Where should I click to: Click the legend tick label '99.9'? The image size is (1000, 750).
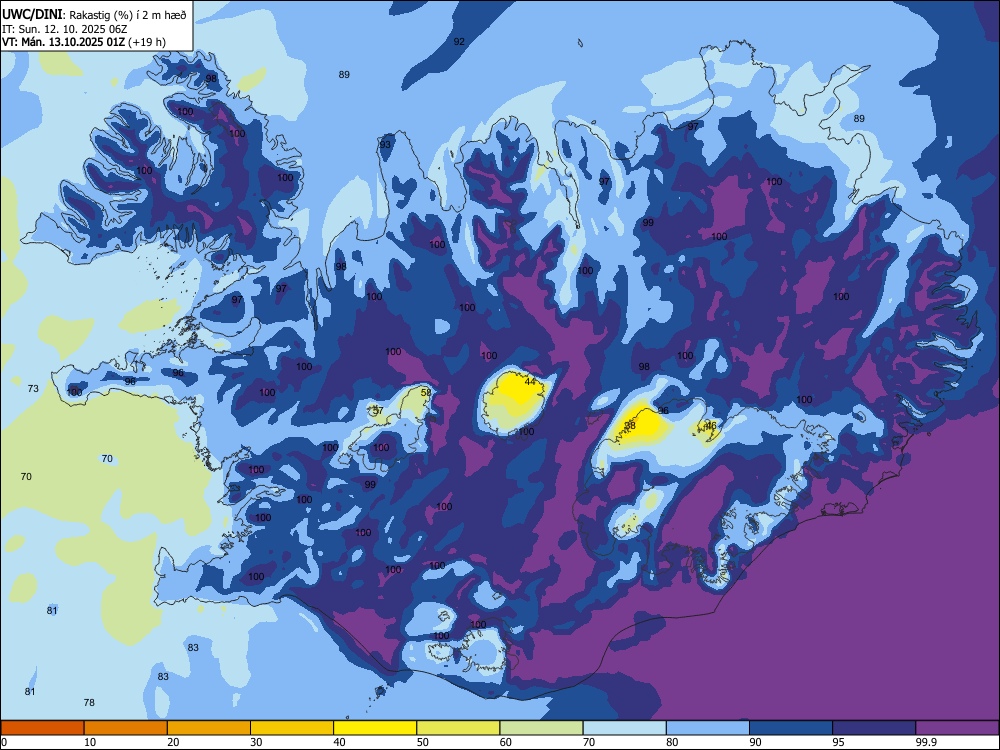[926, 742]
